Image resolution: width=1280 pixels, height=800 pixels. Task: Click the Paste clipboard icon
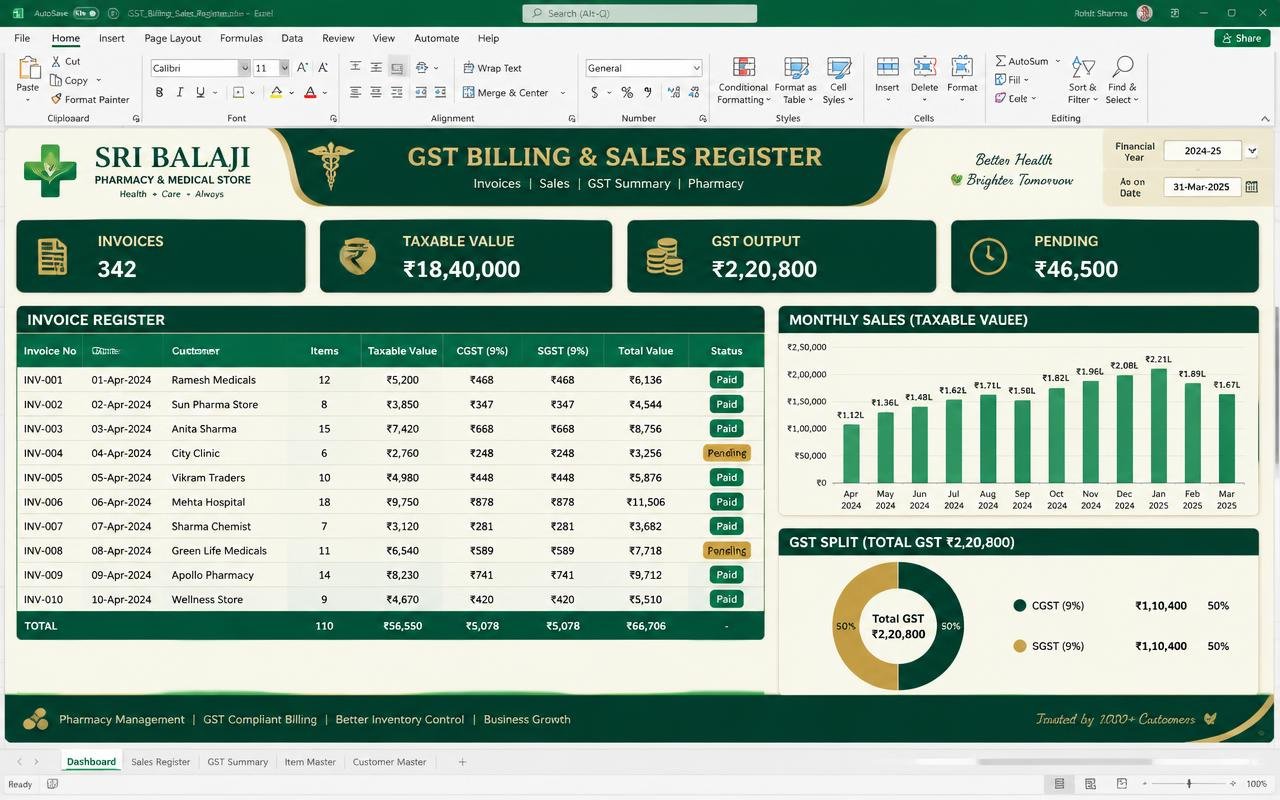29,68
